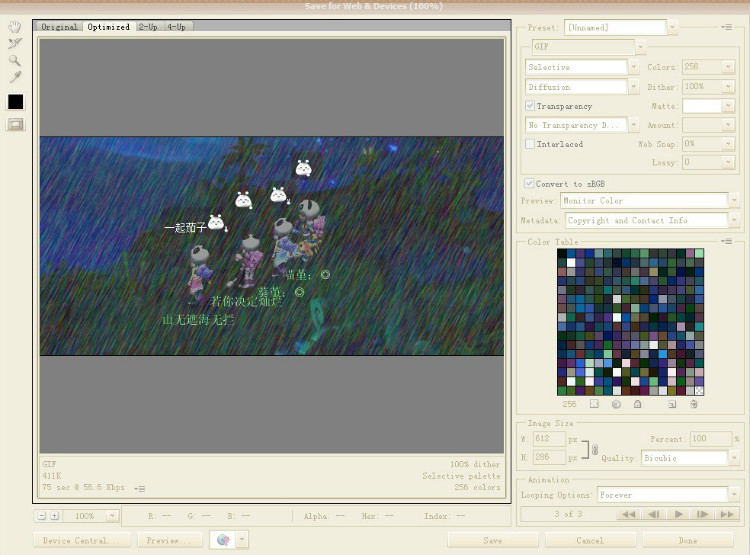Toggle slices visibility button

click(15, 124)
